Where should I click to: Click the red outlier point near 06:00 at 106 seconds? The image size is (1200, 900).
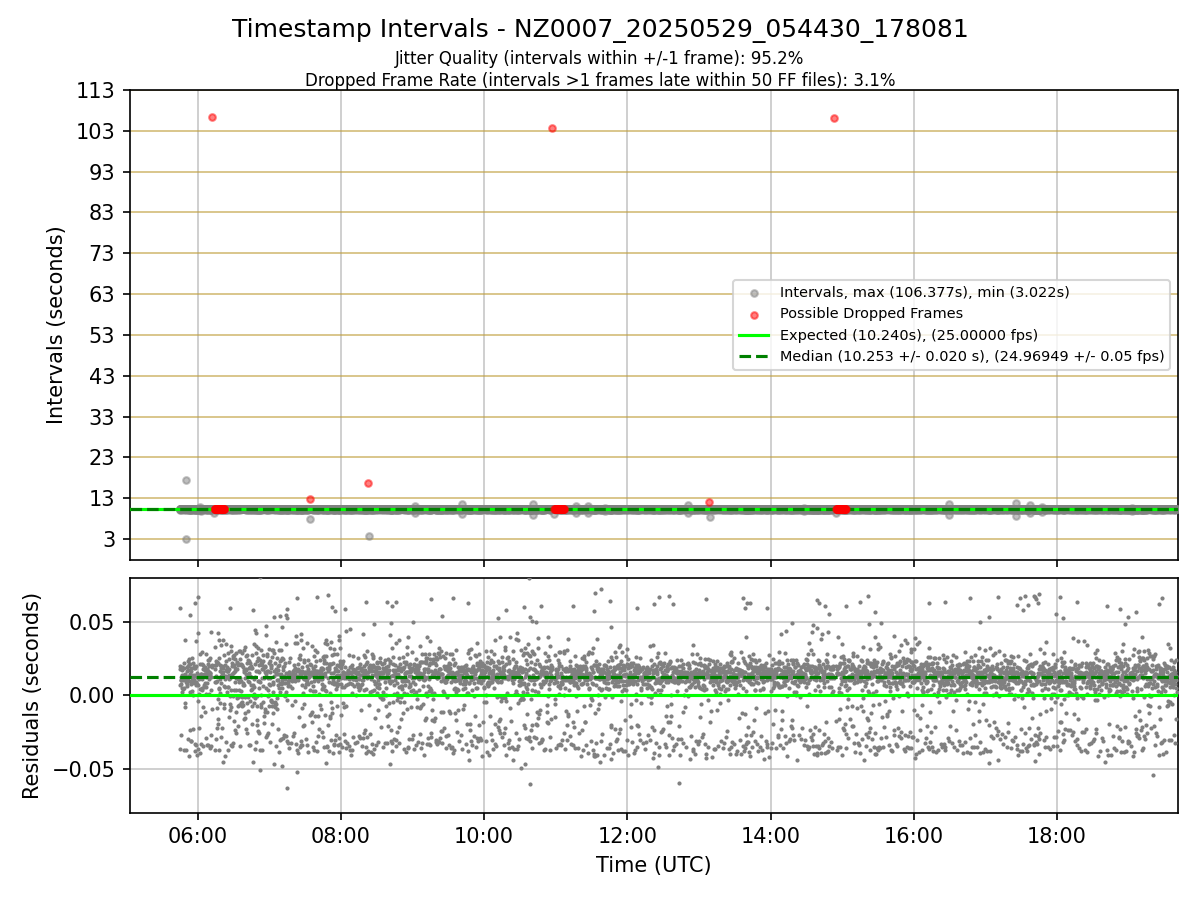tap(212, 117)
